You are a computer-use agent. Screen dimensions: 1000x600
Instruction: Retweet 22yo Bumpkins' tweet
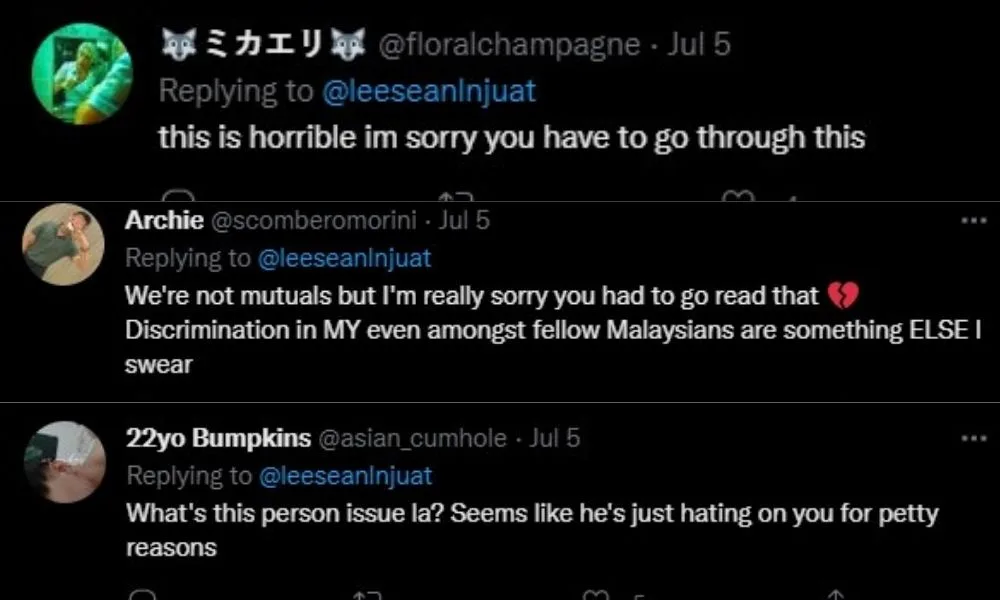[363, 594]
